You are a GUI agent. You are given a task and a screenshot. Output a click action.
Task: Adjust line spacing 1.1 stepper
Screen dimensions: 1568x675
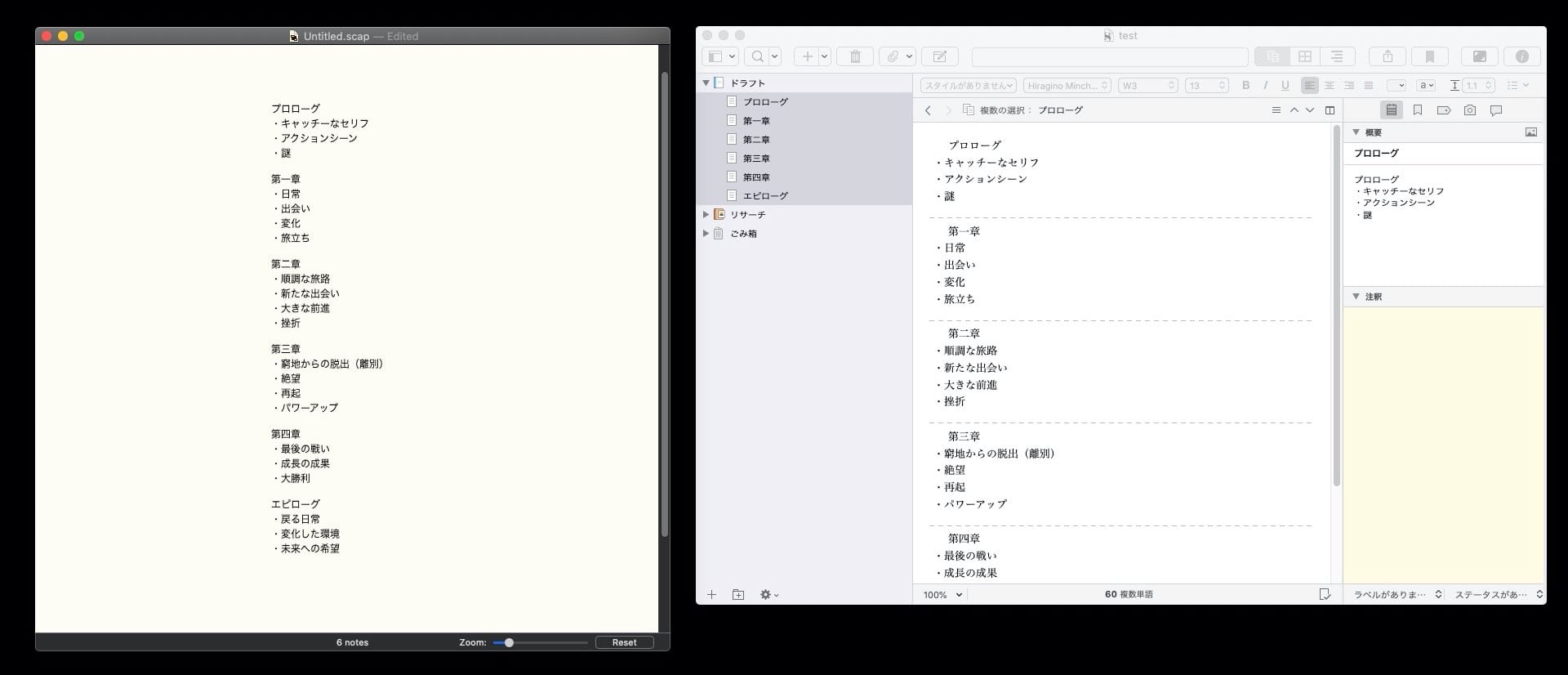[1479, 85]
